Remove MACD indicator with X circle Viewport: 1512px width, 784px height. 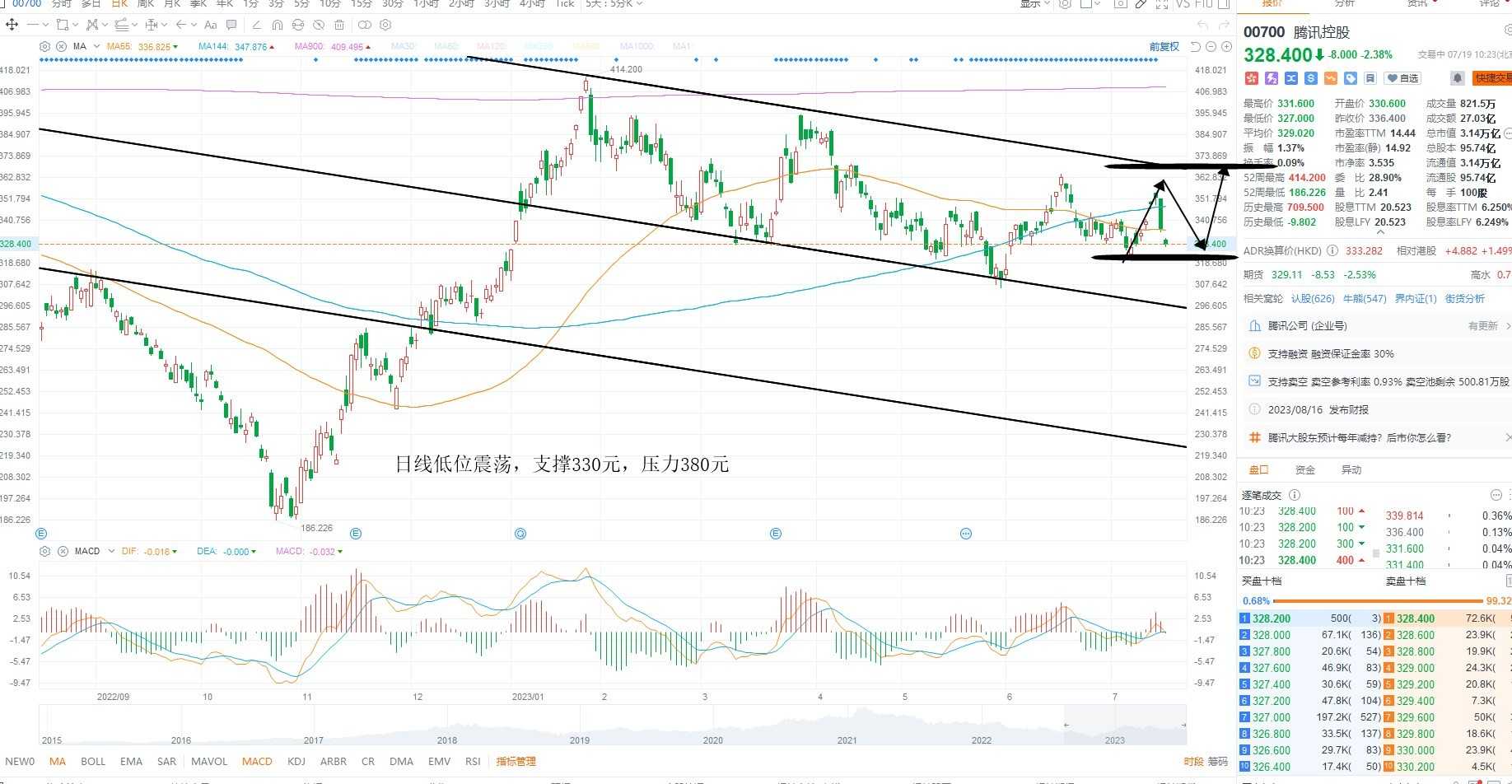coord(62,551)
